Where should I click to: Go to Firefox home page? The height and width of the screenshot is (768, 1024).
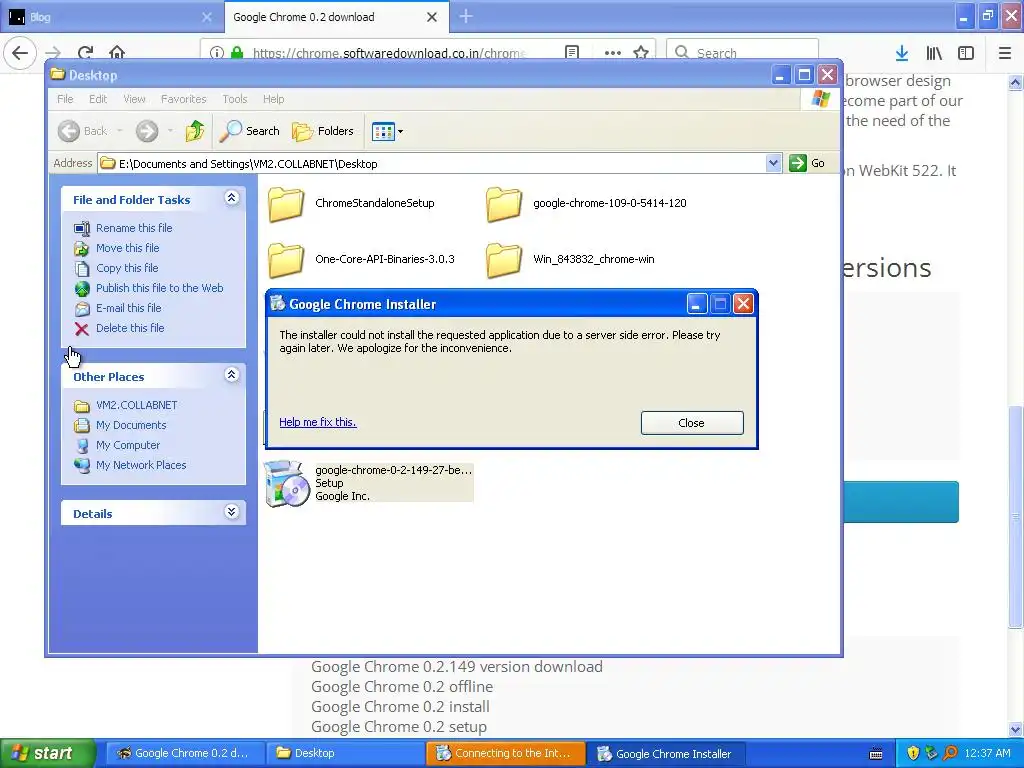tap(117, 52)
